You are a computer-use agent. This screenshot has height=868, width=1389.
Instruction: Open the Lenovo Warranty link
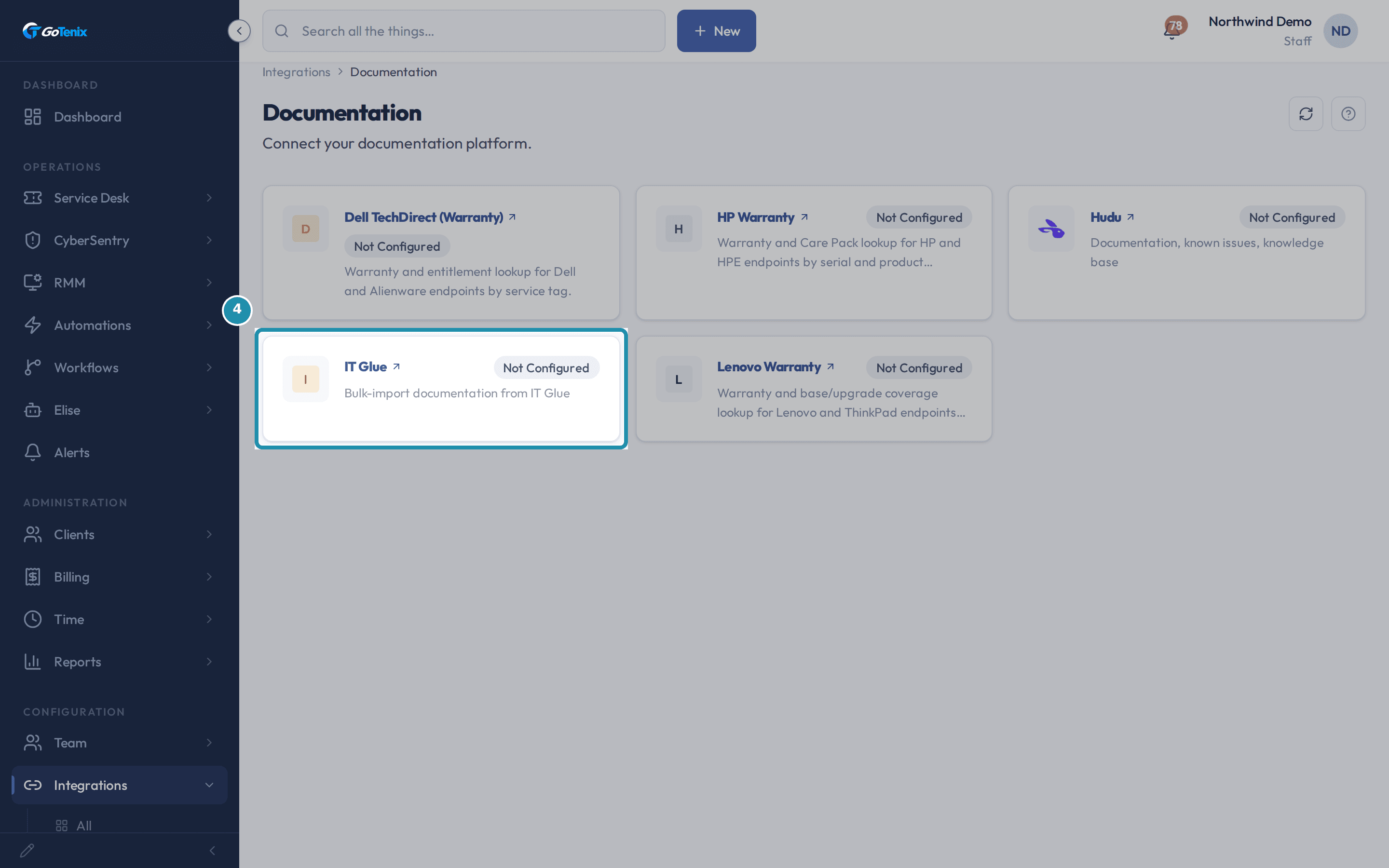(x=775, y=367)
